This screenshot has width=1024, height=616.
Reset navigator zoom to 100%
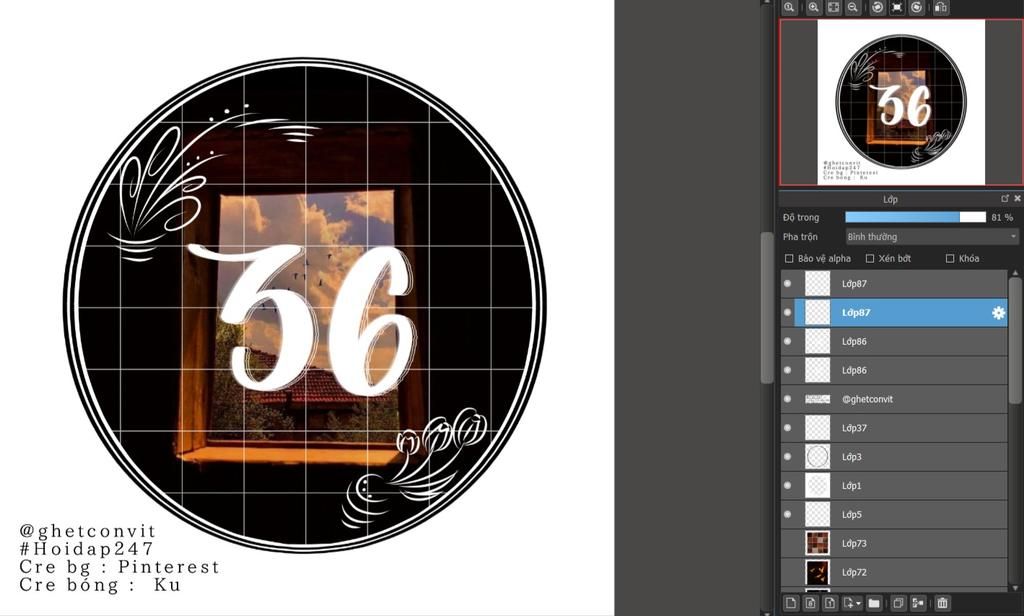pos(790,7)
